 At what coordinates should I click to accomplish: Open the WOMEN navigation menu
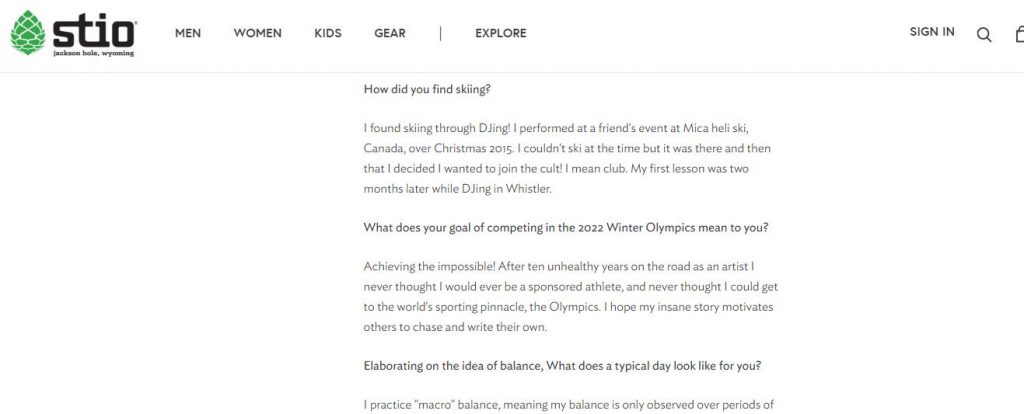pos(257,33)
